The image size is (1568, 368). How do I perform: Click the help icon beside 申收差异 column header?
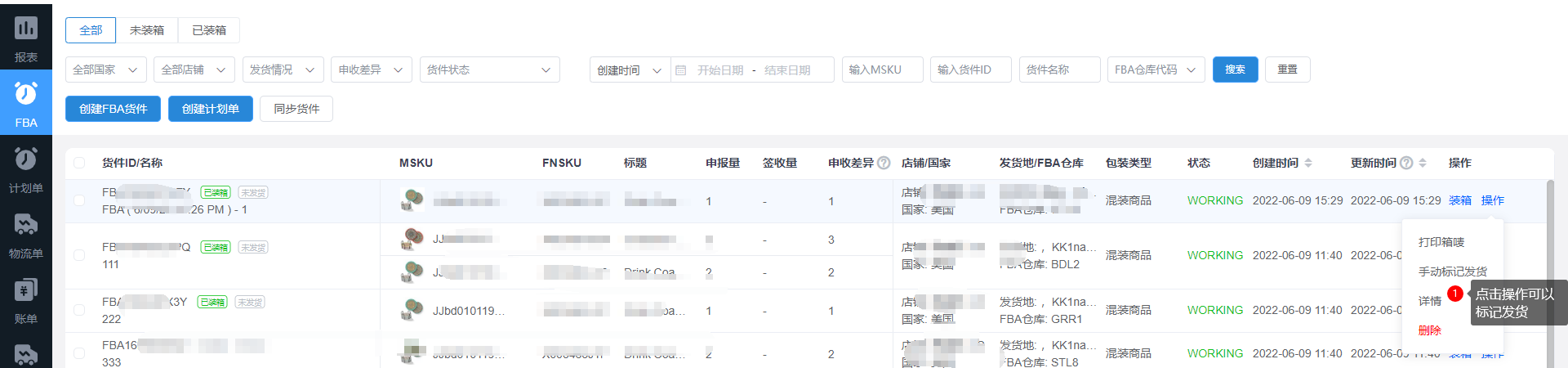884,163
